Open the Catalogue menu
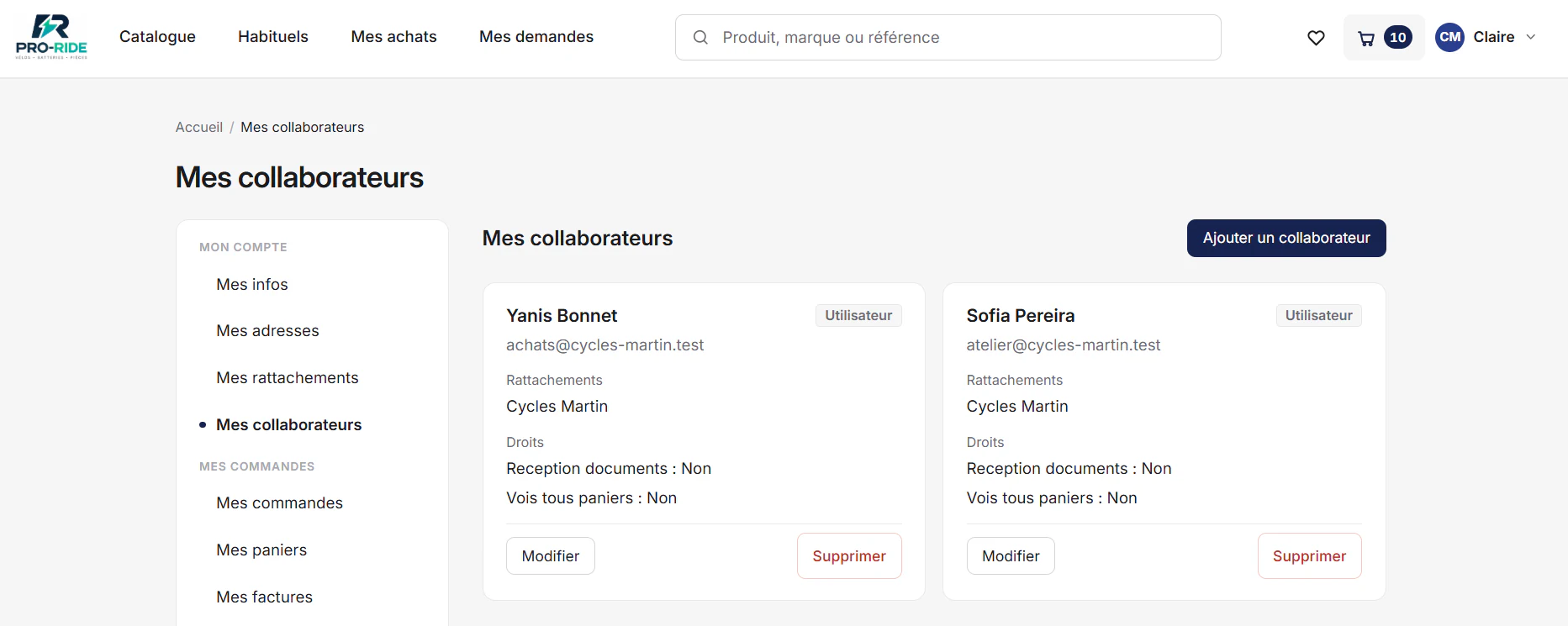This screenshot has height=626, width=1568. (157, 37)
